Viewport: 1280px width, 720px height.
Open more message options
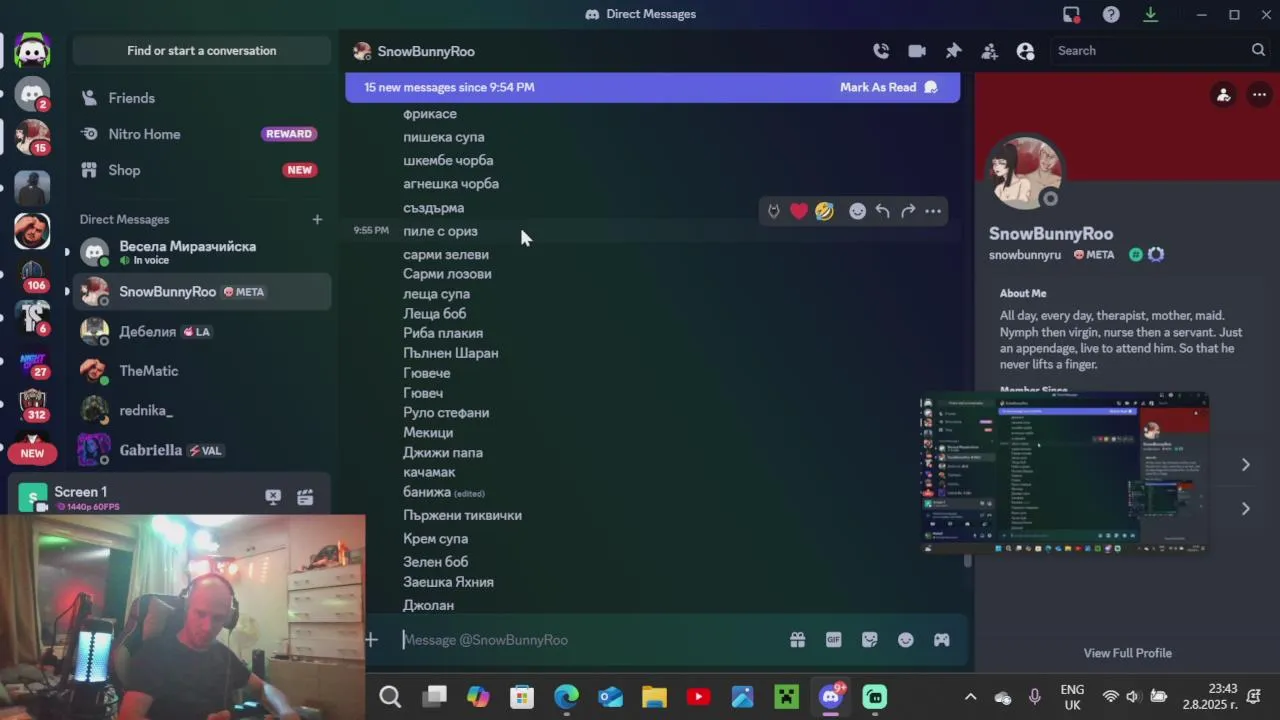[x=933, y=211]
